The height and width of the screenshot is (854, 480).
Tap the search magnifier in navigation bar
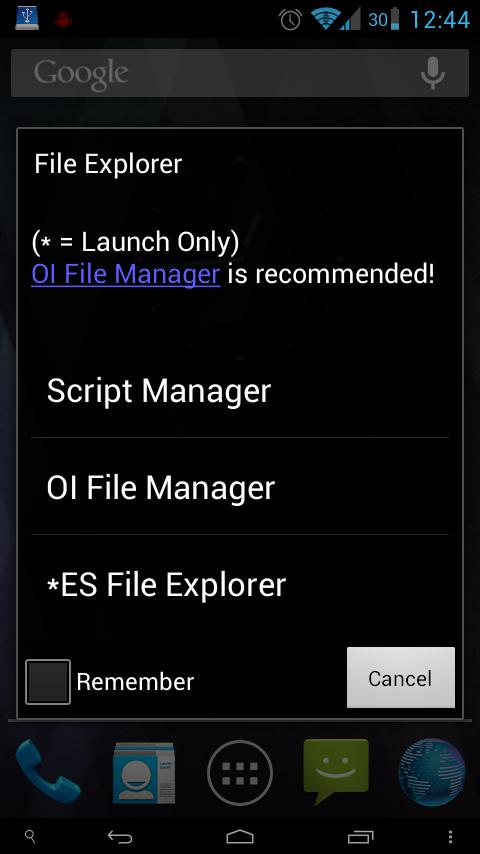click(x=31, y=837)
